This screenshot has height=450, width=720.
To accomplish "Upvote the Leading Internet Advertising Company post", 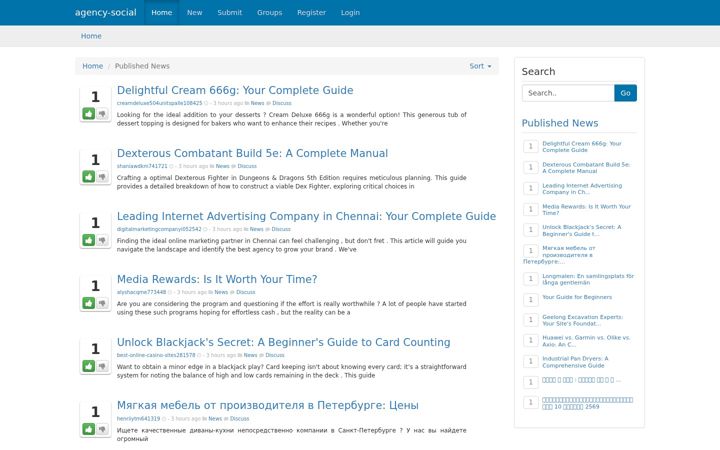I will (89, 240).
